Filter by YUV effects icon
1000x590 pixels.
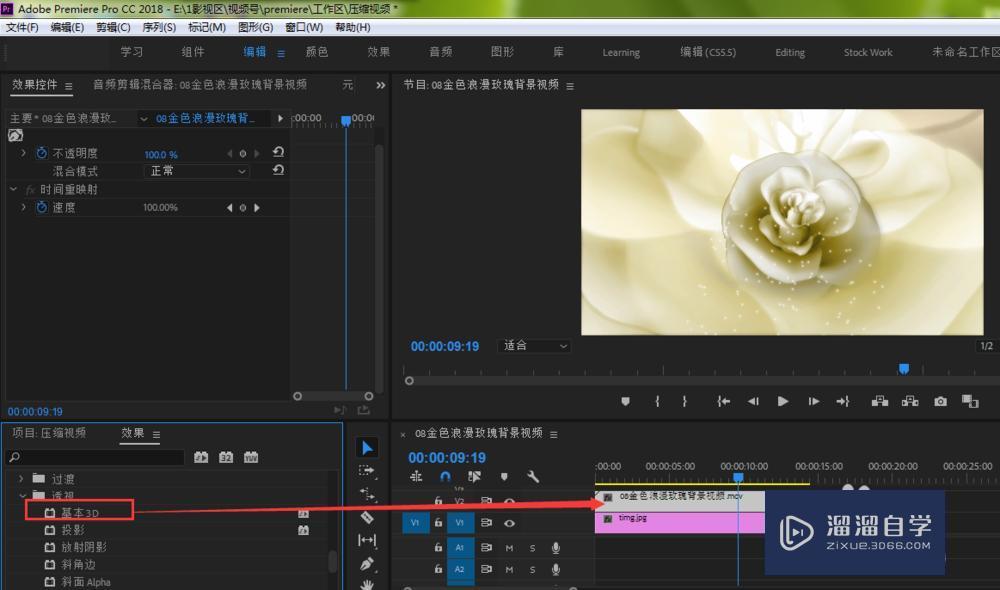pos(251,457)
